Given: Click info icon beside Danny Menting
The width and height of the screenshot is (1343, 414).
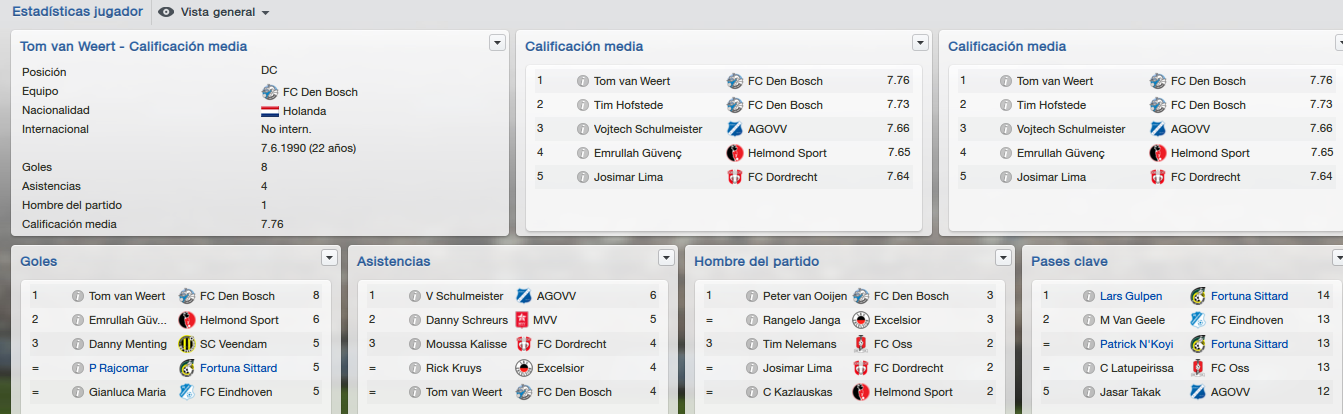Looking at the screenshot, I should pos(77,344).
